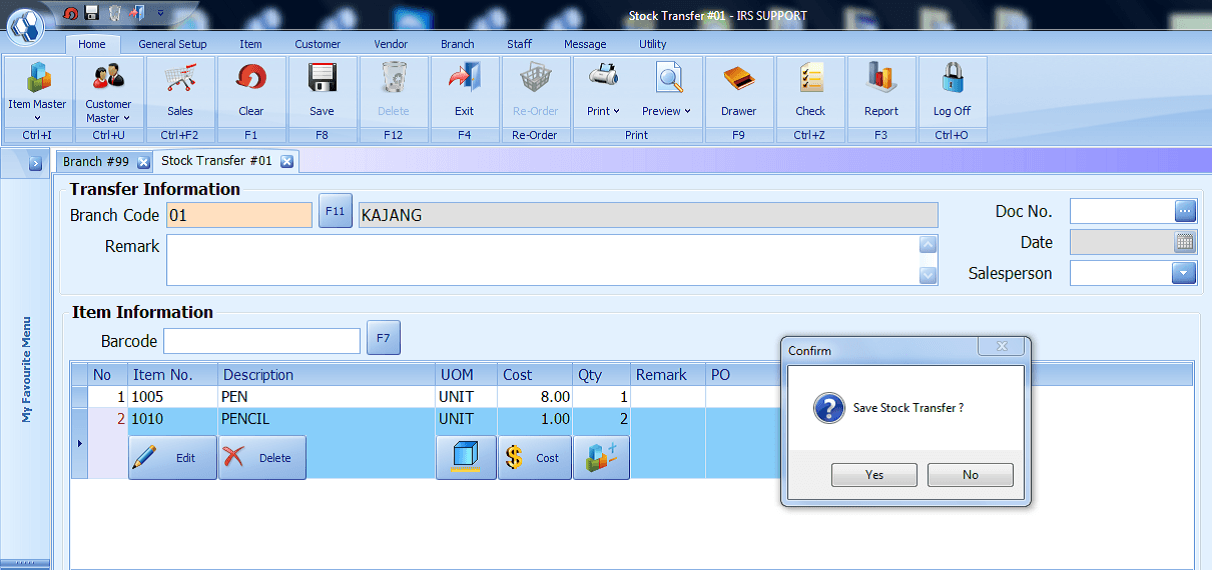Click the red X Delete row button
1212x570 pixels.
262,458
